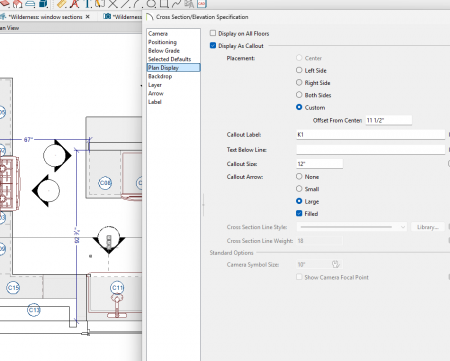
Task: Toggle the Filled arrow checkbox
Action: point(299,214)
